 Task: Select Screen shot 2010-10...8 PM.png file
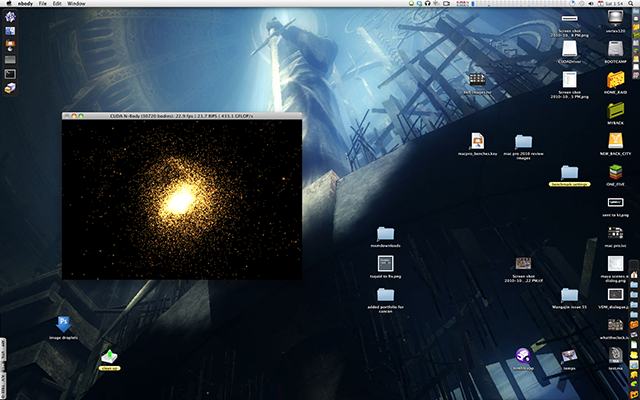coord(569,18)
